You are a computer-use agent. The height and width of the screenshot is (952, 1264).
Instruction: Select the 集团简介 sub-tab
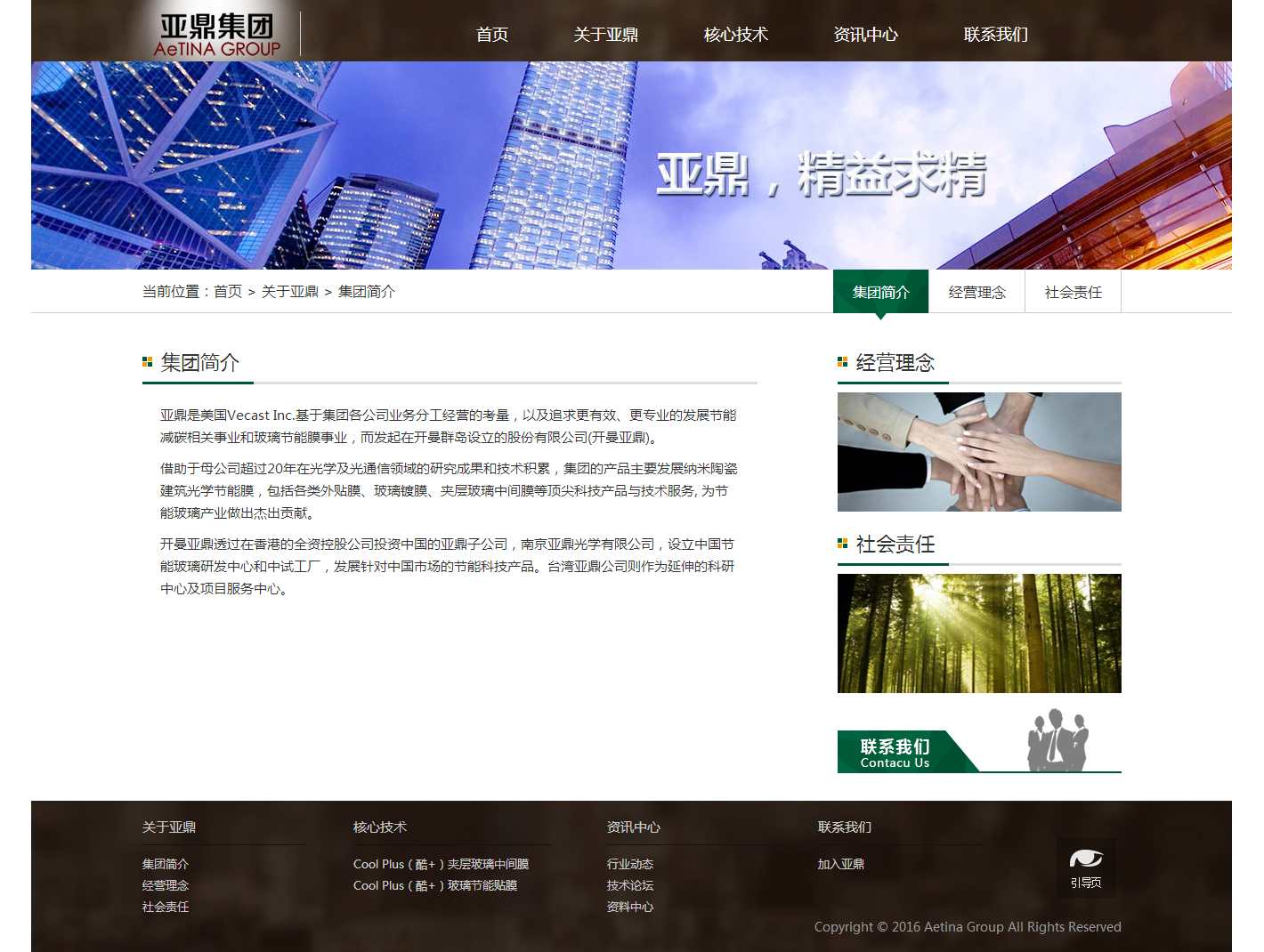(x=881, y=292)
